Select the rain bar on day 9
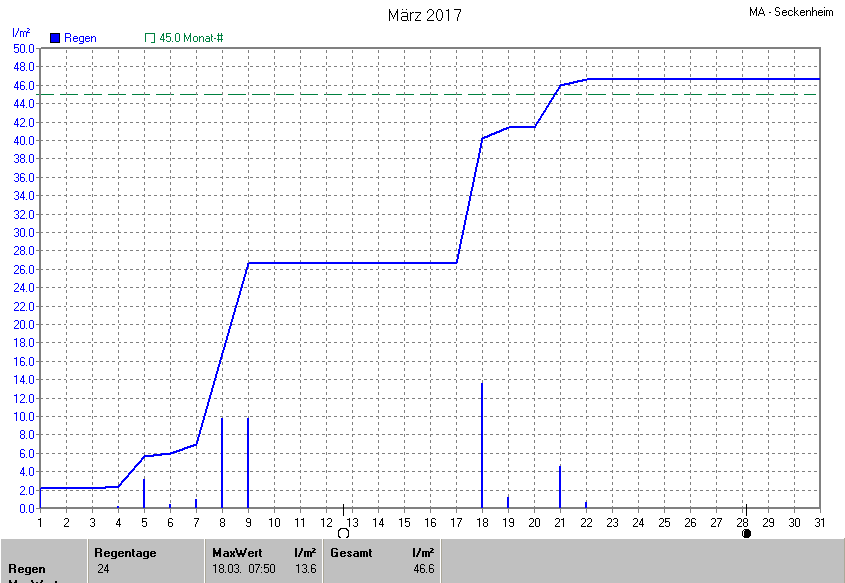Screen dimensions: 845x583 pos(248,462)
